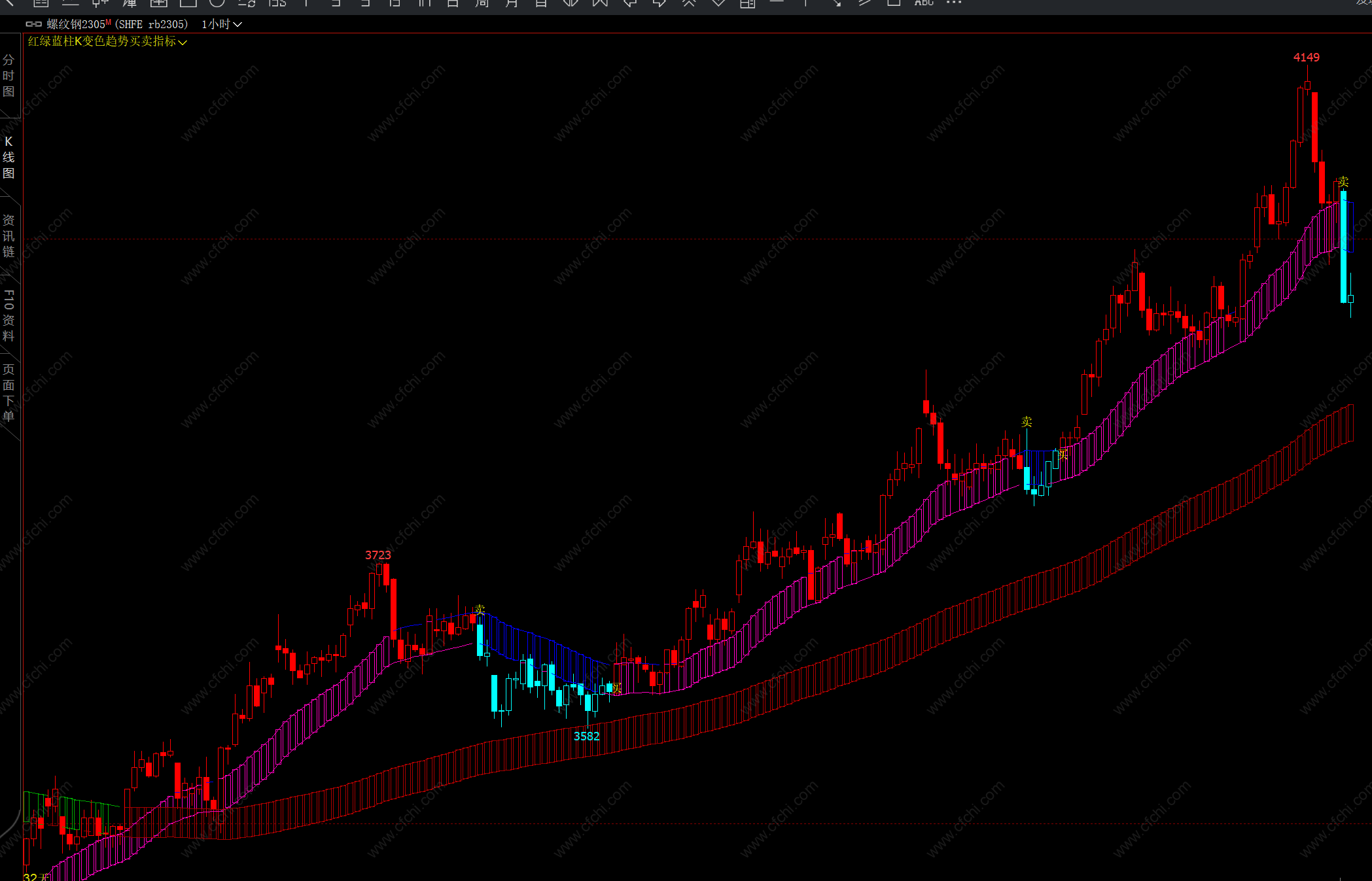Click the 3723 peak price label

click(378, 555)
